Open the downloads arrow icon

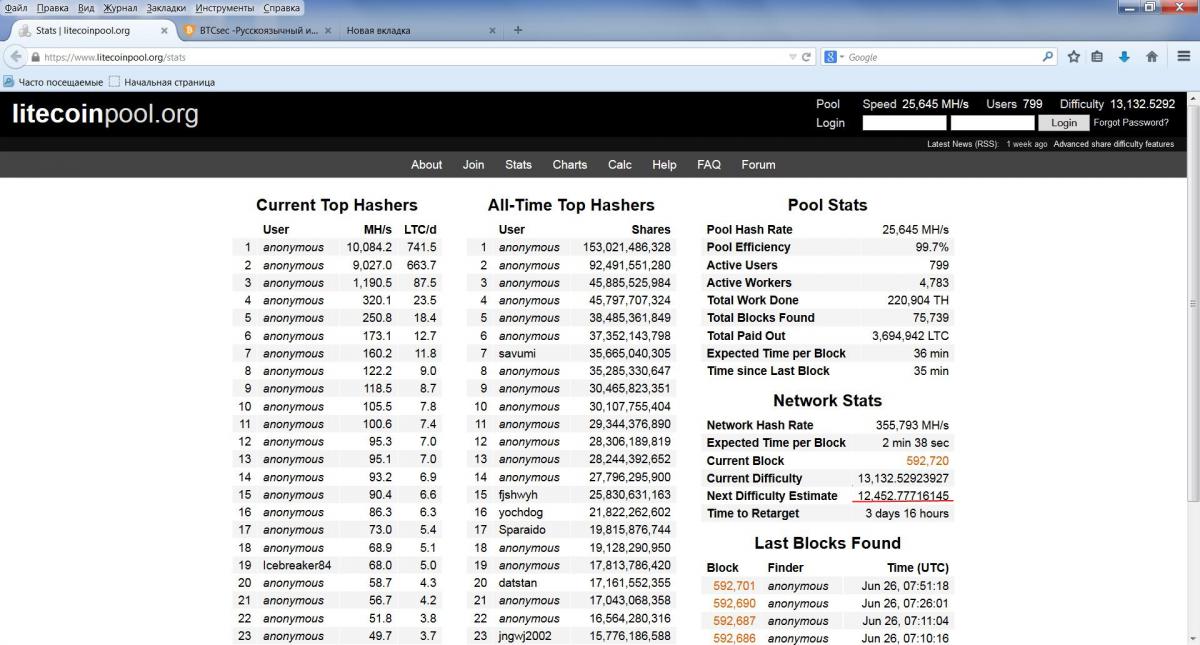click(x=1124, y=57)
